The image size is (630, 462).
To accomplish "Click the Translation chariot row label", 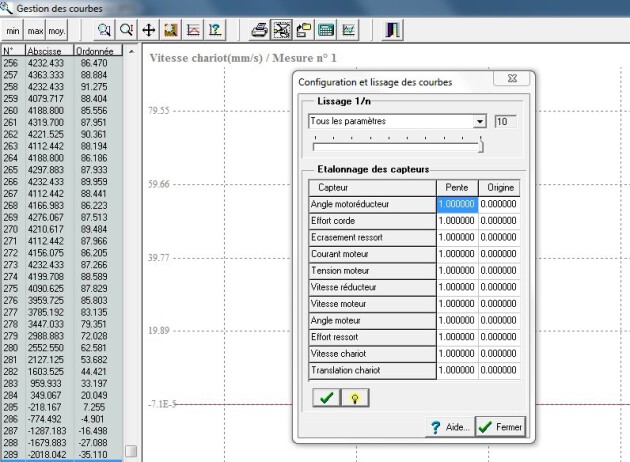I will [372, 370].
